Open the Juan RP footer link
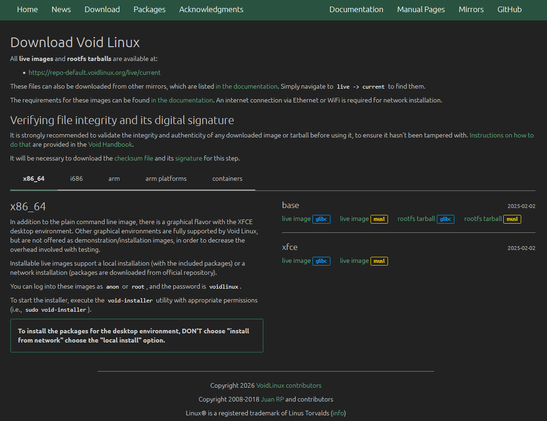Viewport: 547px width, 421px height. pyautogui.click(x=272, y=399)
